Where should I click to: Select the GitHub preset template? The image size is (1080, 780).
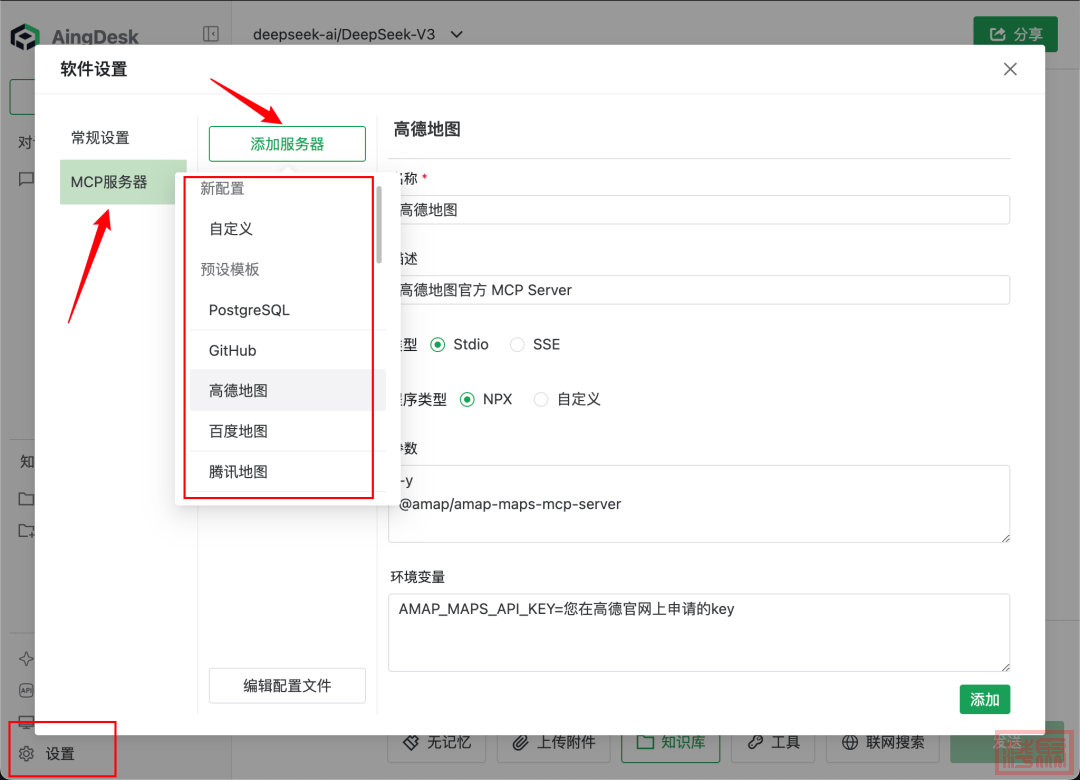pyautogui.click(x=287, y=351)
